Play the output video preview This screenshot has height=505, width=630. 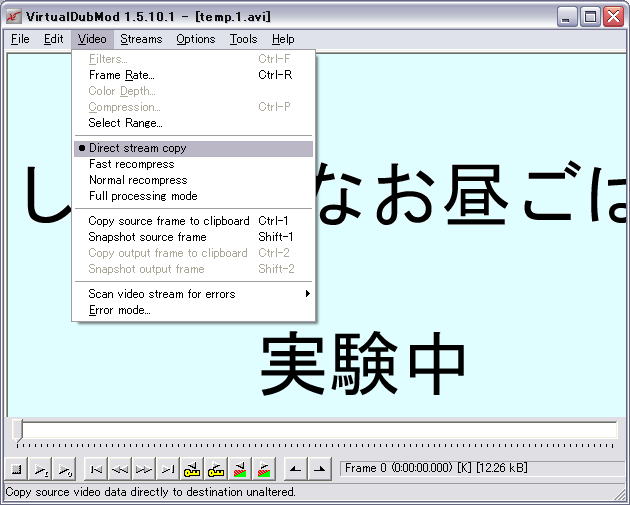tap(64, 469)
